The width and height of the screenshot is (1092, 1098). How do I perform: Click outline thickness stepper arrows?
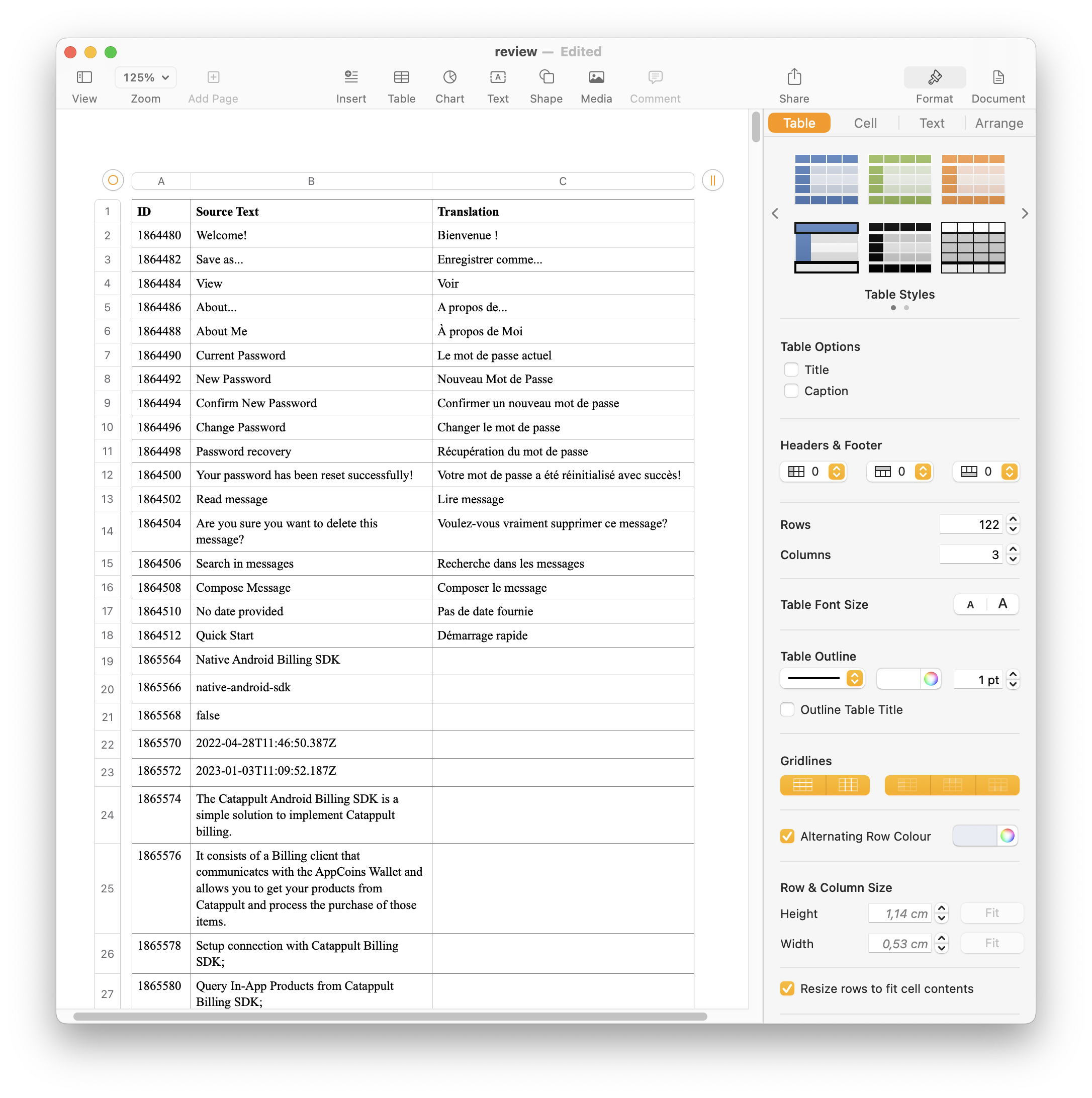click(x=1013, y=679)
